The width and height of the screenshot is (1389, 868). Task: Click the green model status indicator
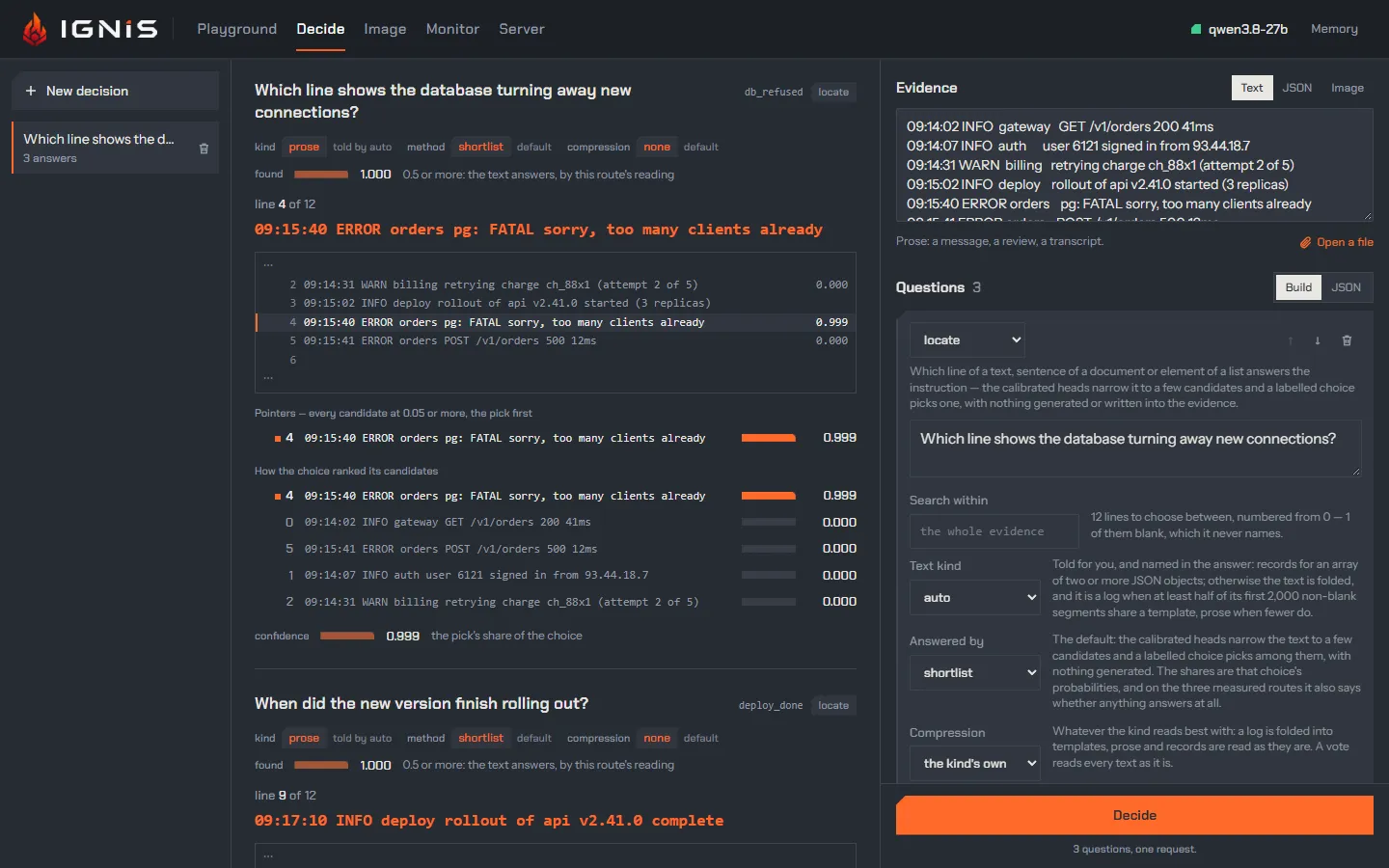click(x=1196, y=29)
